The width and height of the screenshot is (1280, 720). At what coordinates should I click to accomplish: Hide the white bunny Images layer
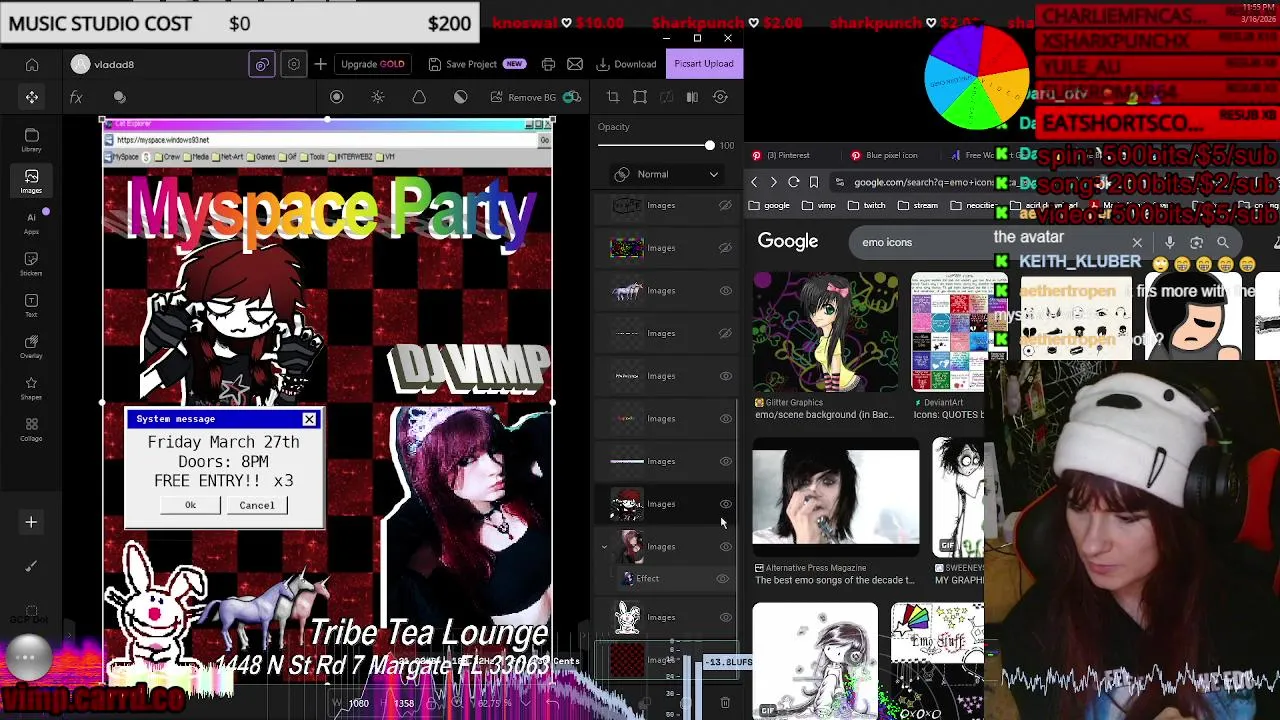pos(726,617)
